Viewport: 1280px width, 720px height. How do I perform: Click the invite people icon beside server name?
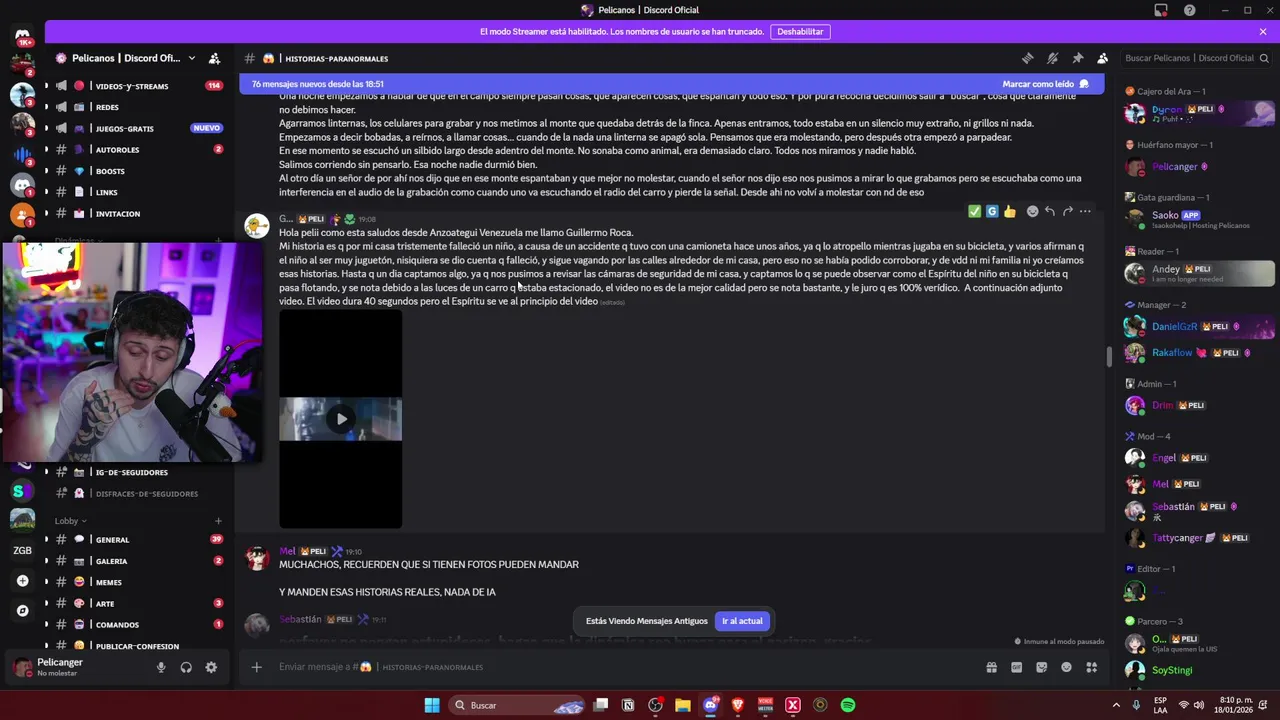[214, 58]
